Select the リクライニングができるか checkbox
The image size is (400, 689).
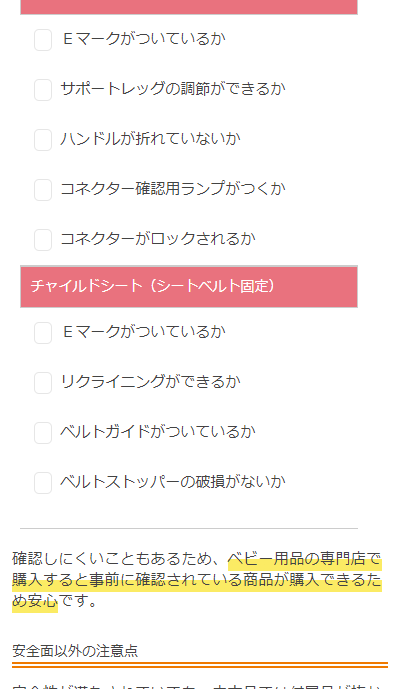pos(43,383)
